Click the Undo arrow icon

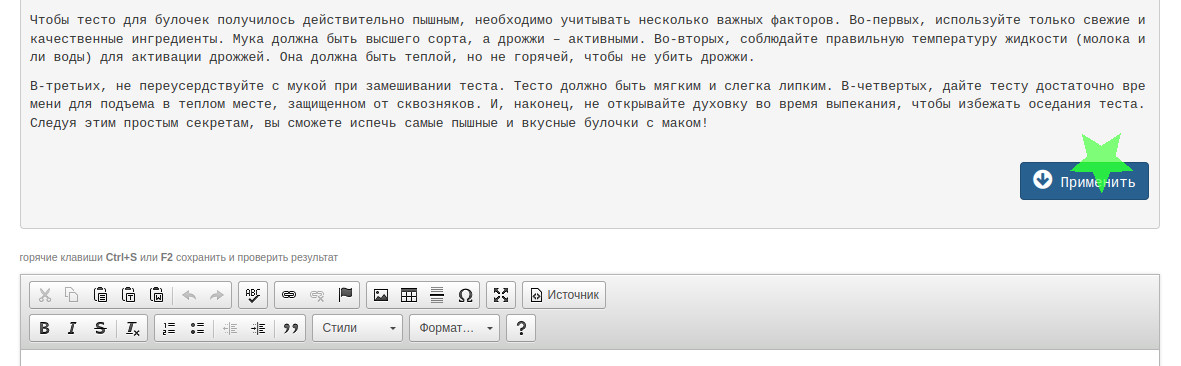click(189, 295)
